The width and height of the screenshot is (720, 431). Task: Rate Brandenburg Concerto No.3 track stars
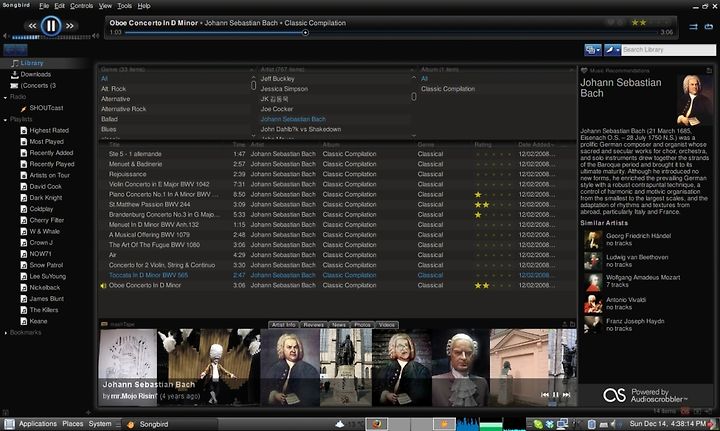494,215
